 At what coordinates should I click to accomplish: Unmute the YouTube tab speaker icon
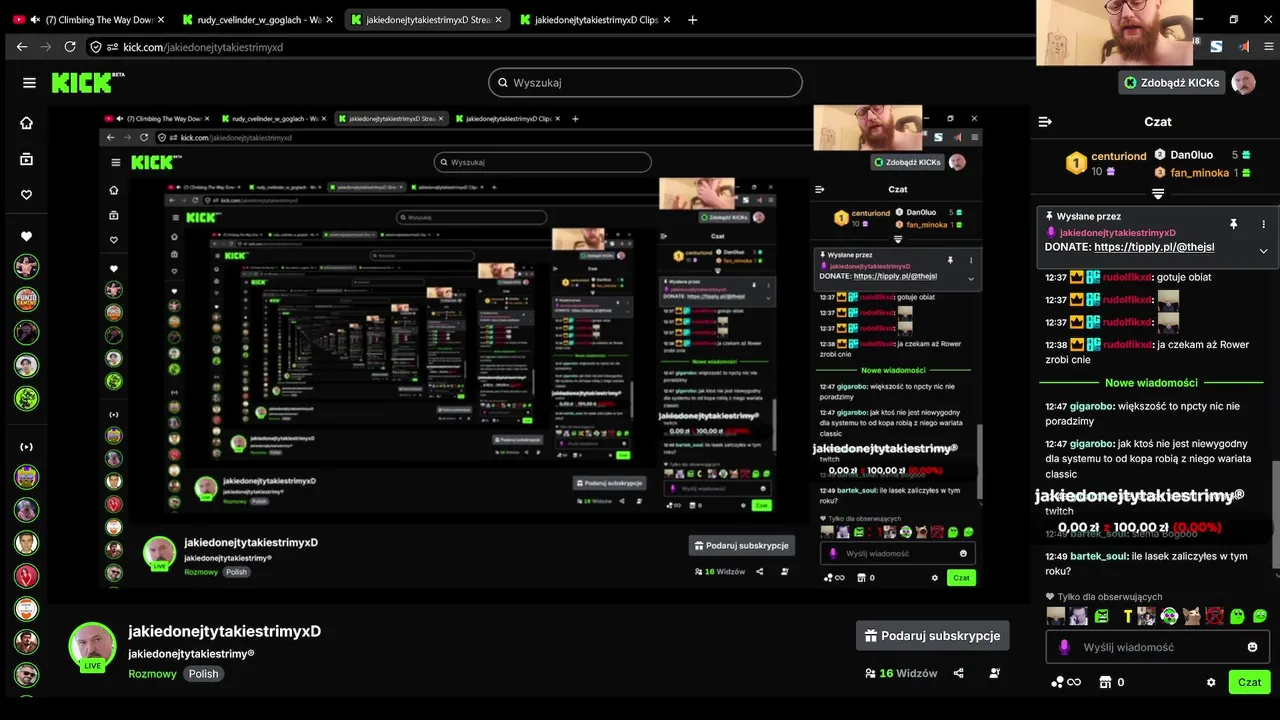pyautogui.click(x=36, y=20)
